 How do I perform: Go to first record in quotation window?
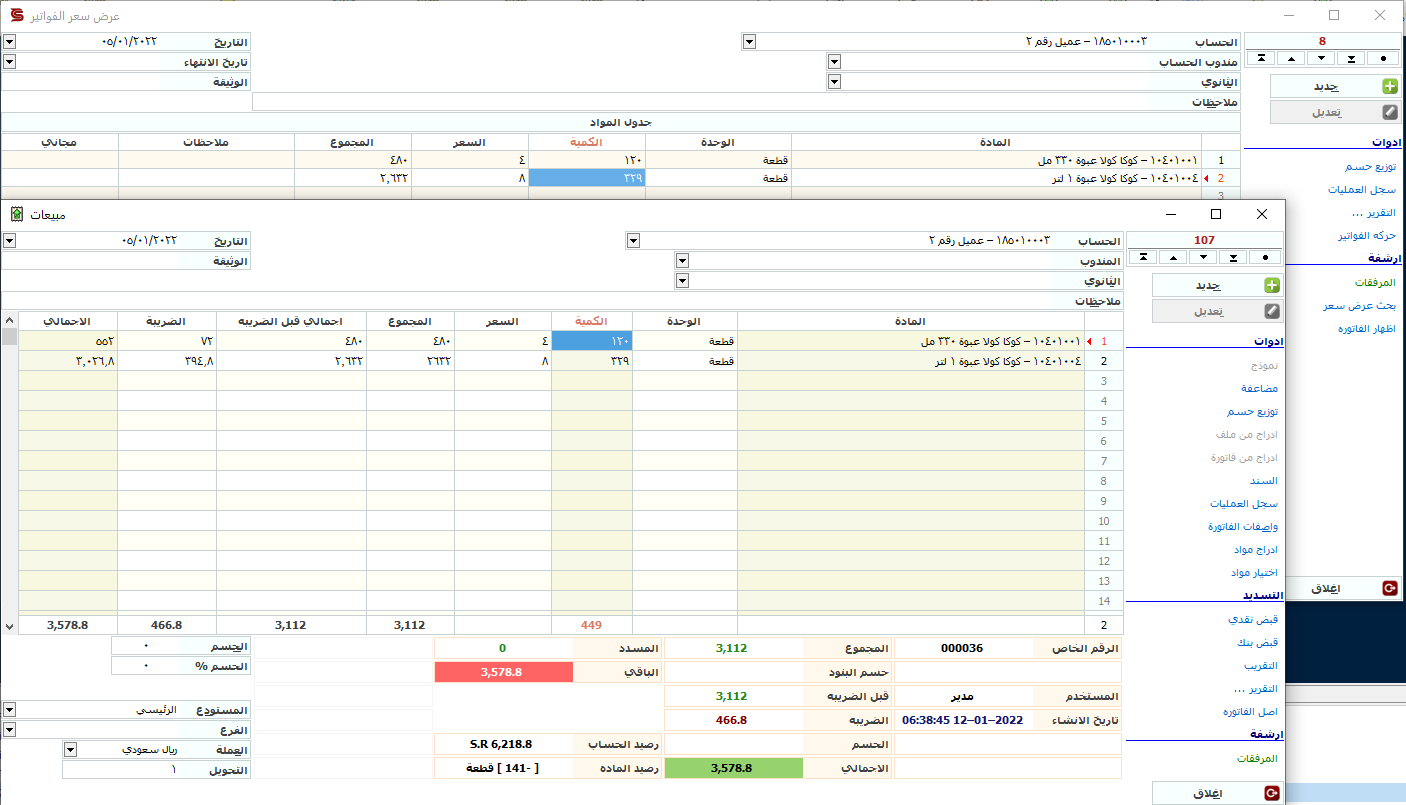coord(1261,59)
